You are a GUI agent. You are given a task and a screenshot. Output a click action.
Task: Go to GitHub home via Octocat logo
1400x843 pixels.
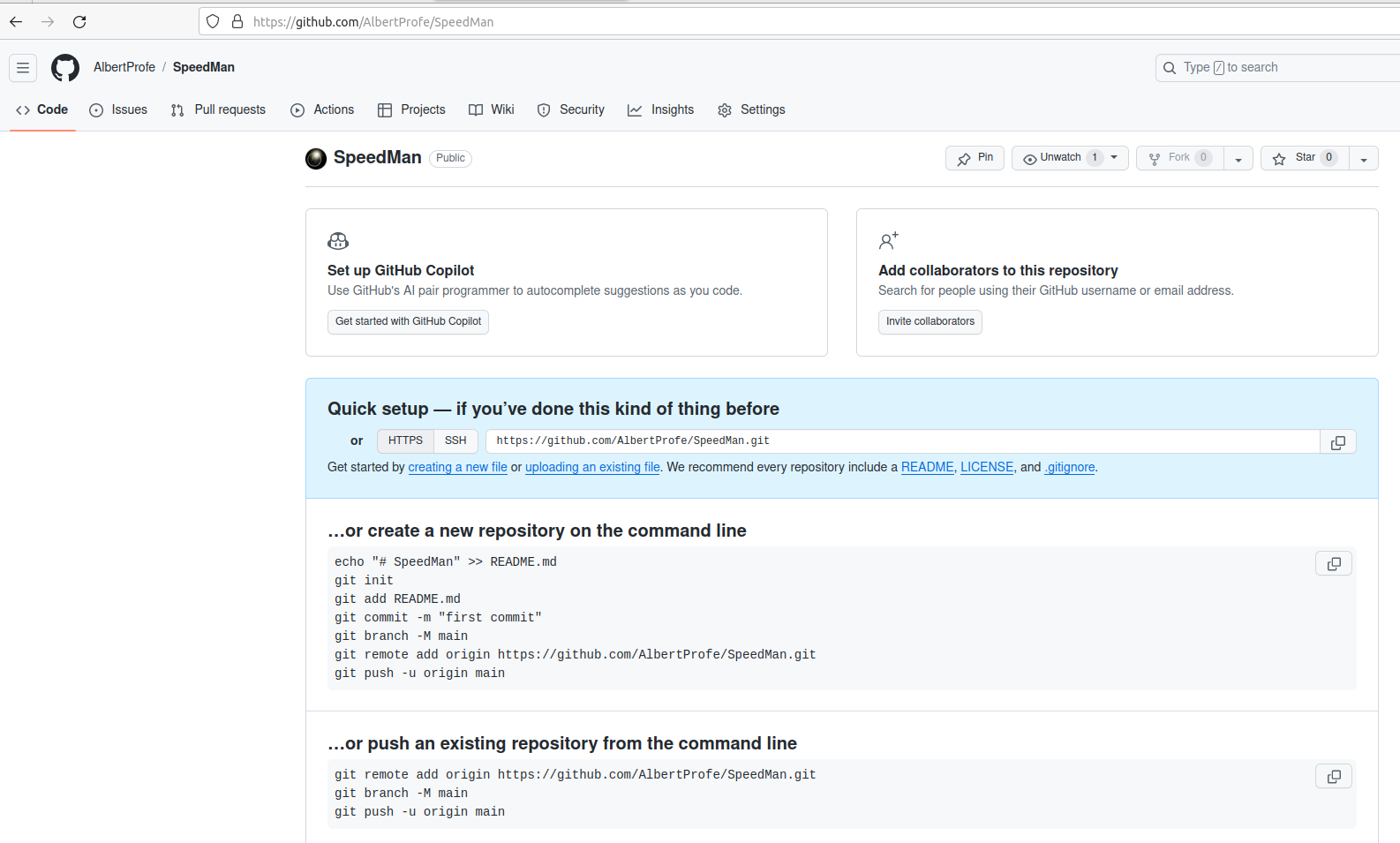click(x=65, y=67)
